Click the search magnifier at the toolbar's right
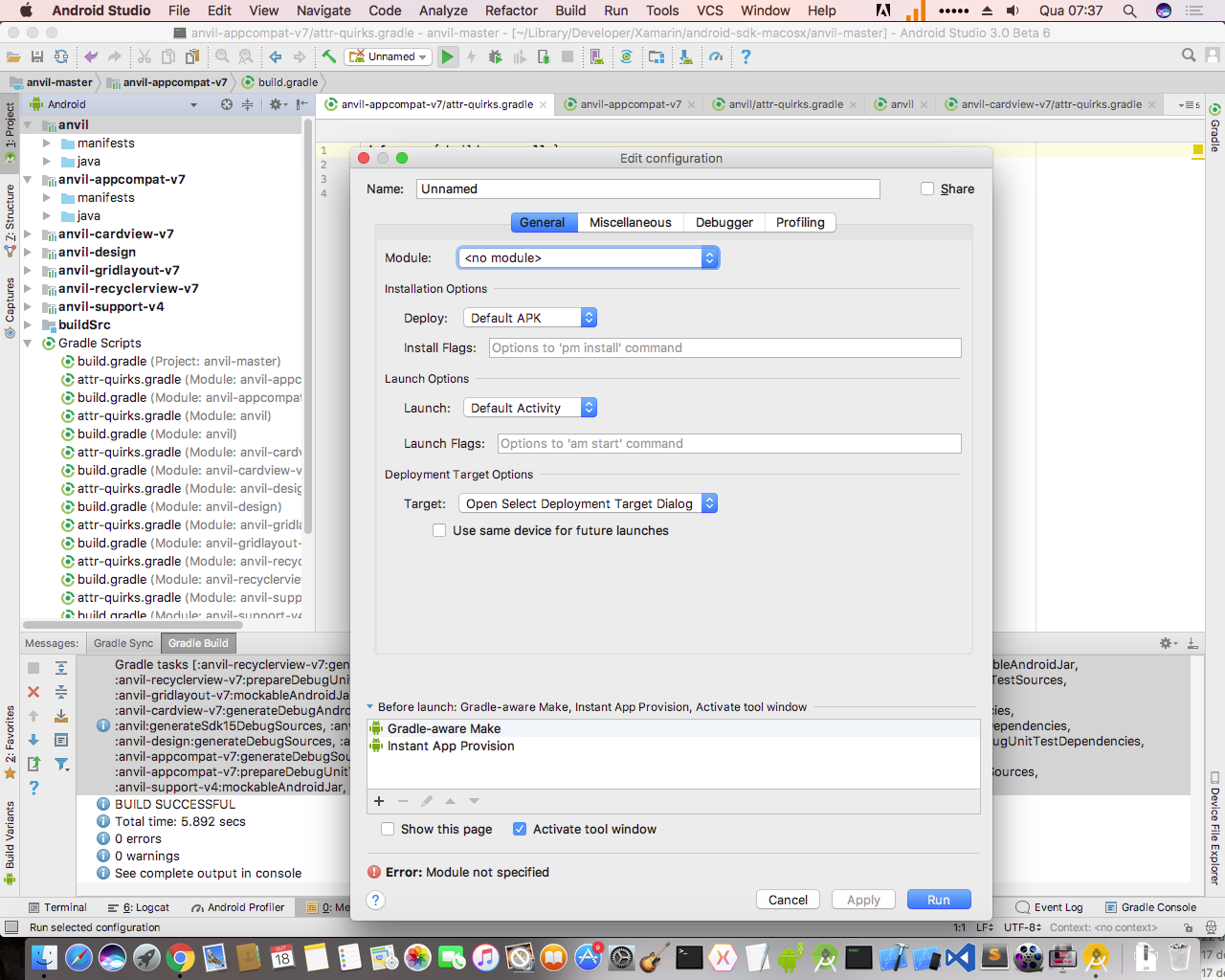The height and width of the screenshot is (980, 1225). pyautogui.click(x=1189, y=56)
